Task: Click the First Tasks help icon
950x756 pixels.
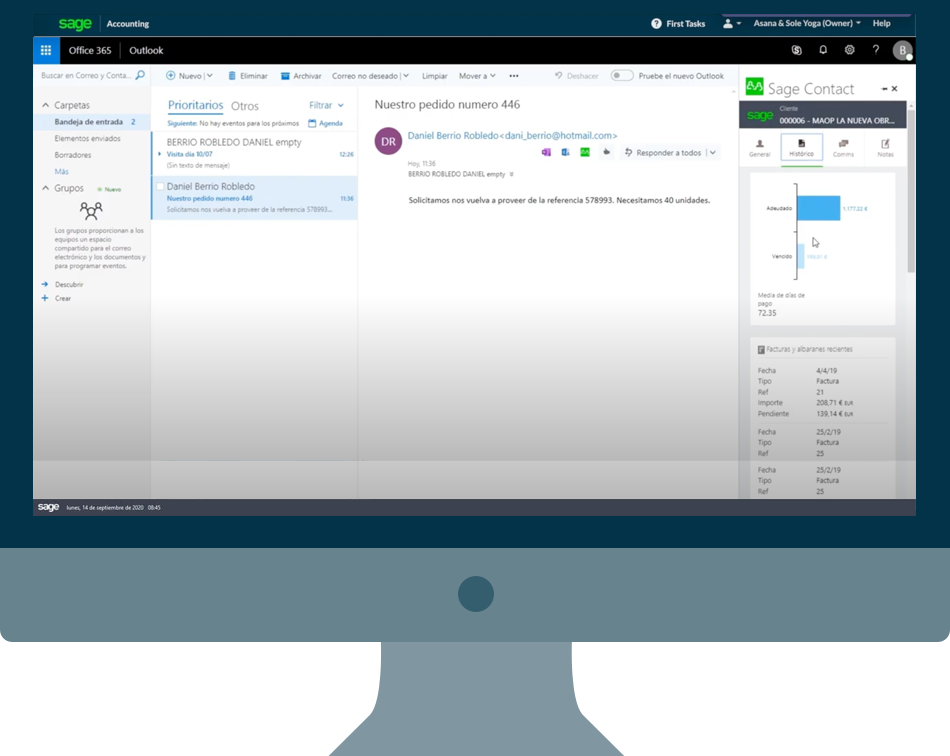Action: [656, 24]
